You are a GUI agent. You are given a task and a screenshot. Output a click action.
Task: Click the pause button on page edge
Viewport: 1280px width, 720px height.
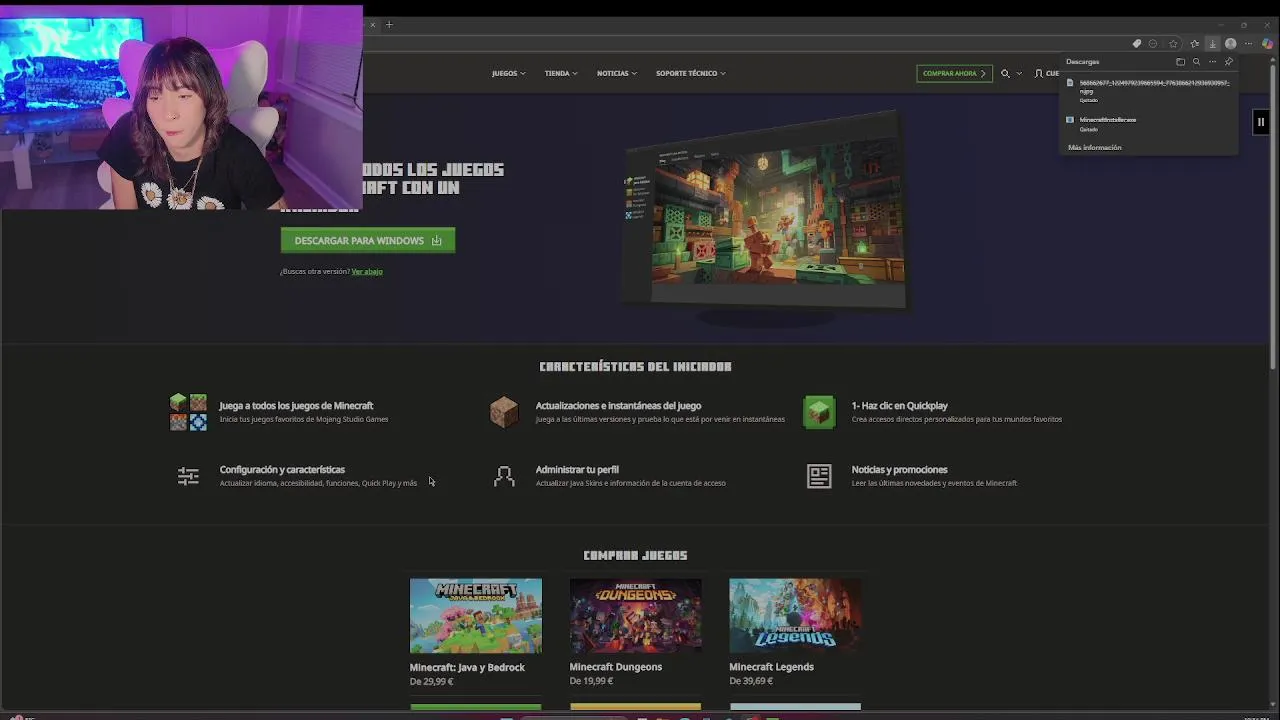point(1261,122)
